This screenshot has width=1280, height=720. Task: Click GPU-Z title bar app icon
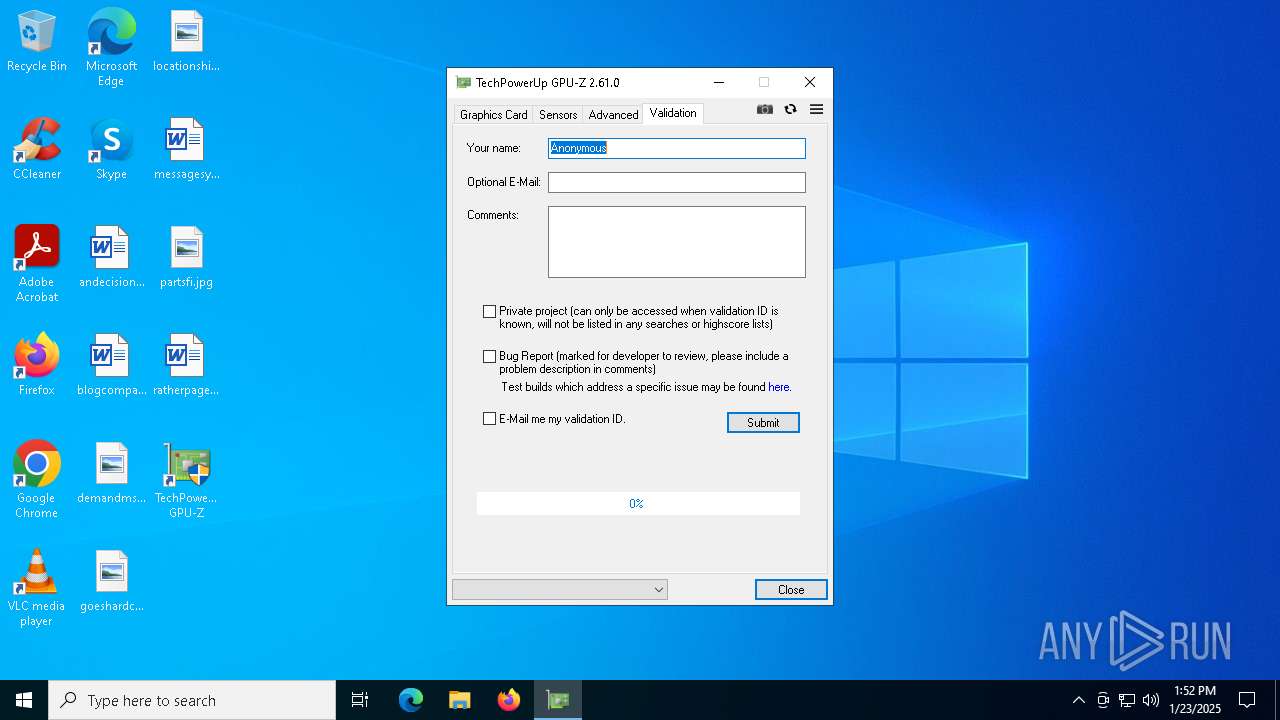pos(463,82)
